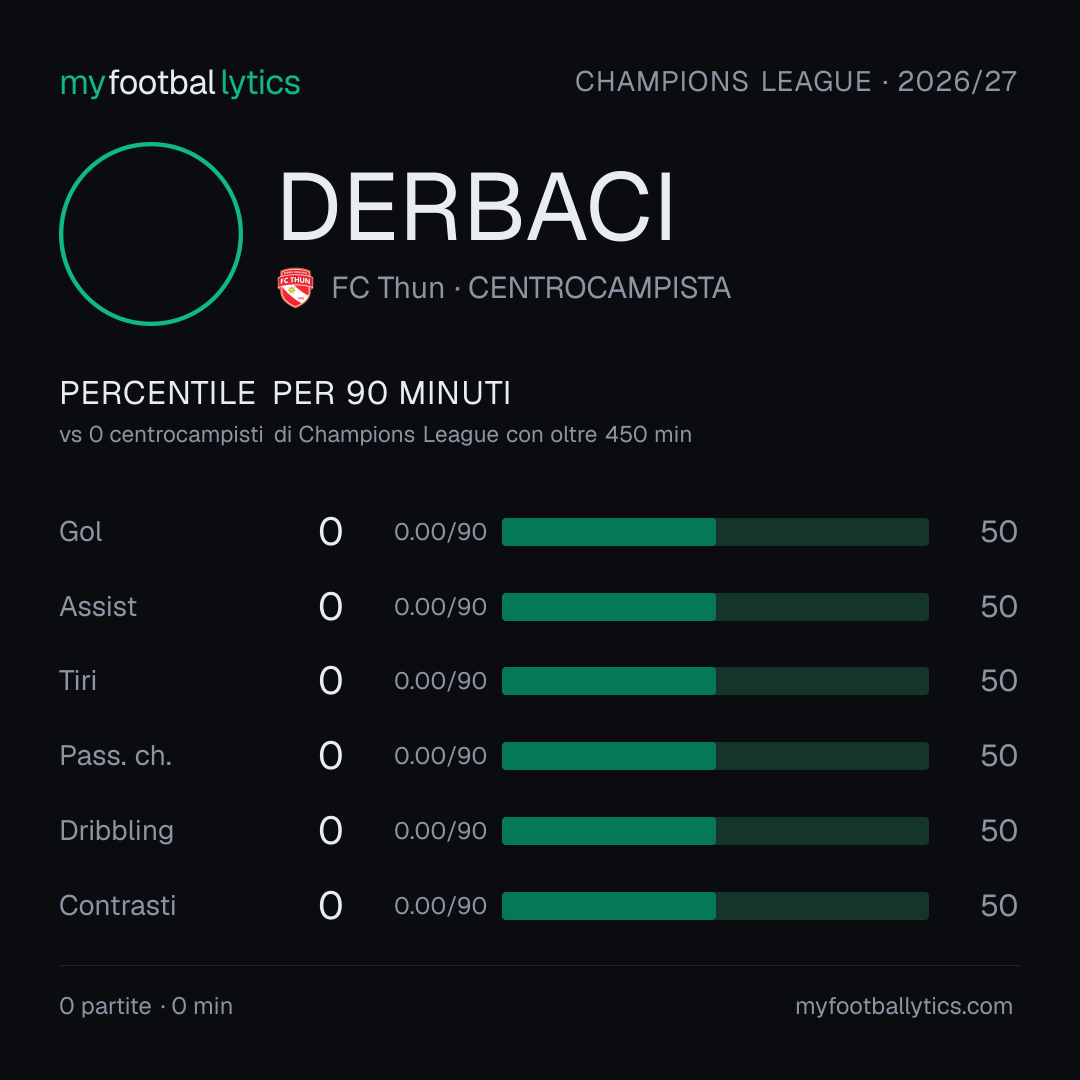
Task: Click the 0 partite 0 min footer text
Action: (146, 1006)
